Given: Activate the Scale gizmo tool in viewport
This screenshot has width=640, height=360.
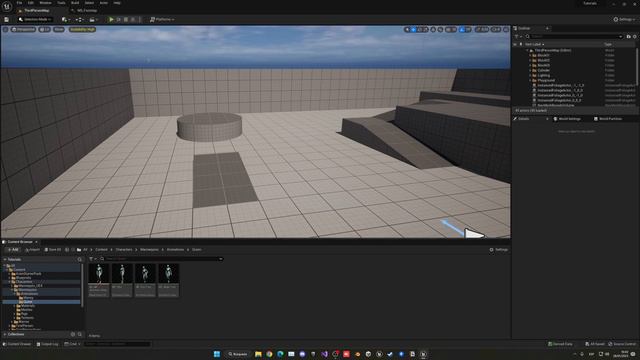Looking at the screenshot, I should click(426, 29).
